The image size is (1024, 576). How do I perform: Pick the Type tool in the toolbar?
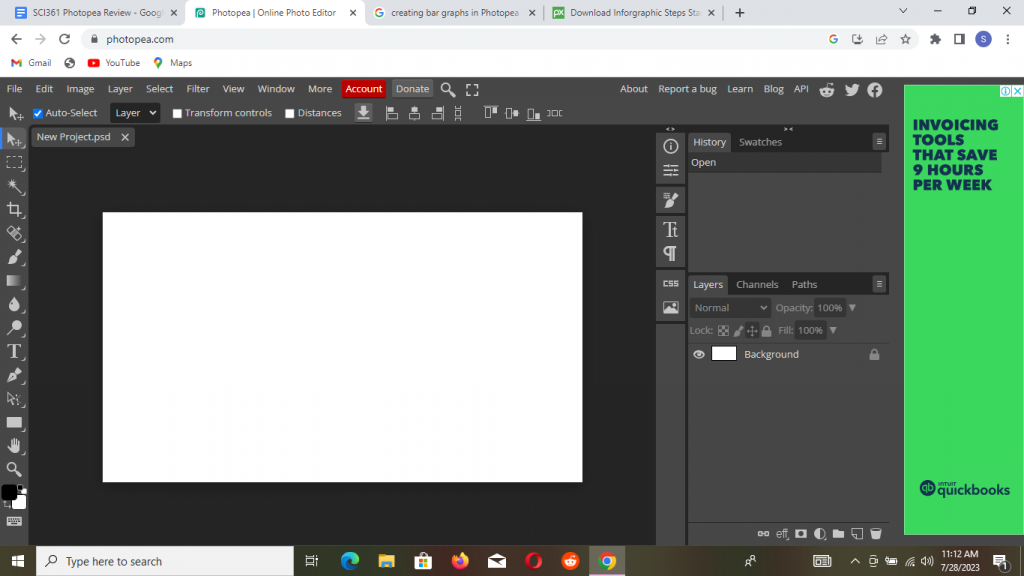tap(15, 351)
